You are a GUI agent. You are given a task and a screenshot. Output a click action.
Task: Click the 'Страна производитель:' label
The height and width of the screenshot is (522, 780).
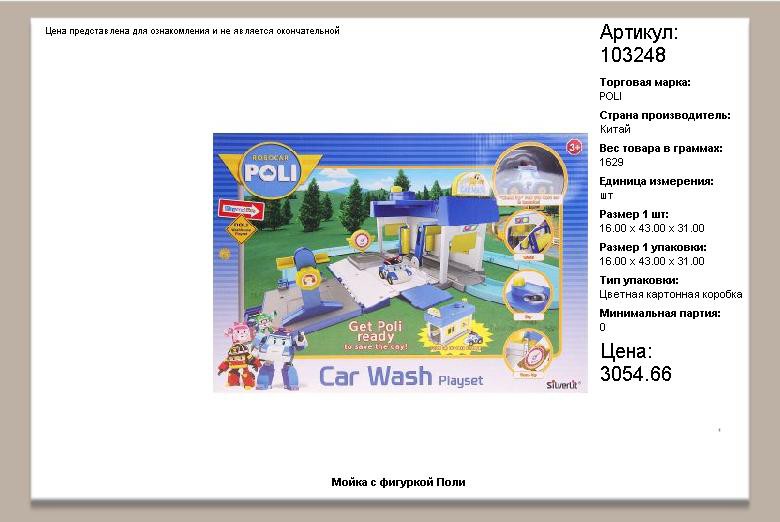point(665,115)
